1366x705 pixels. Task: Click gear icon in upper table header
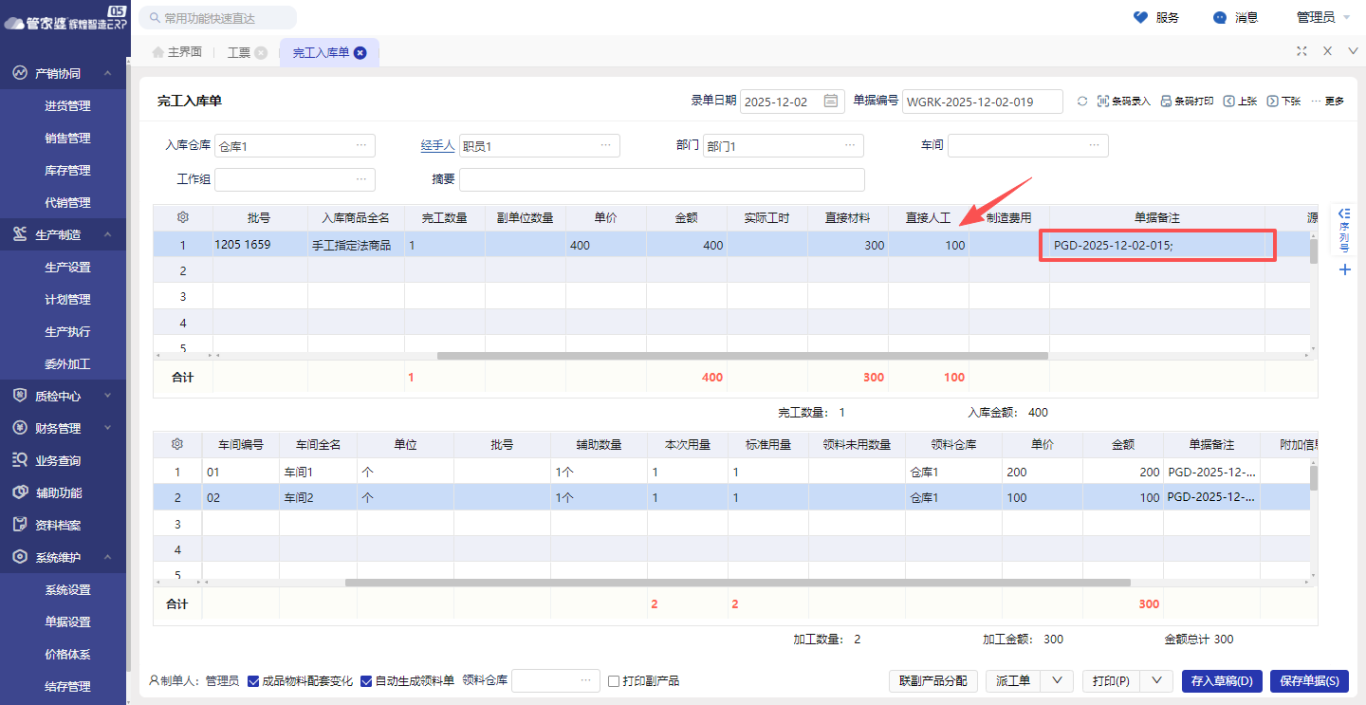pos(182,217)
